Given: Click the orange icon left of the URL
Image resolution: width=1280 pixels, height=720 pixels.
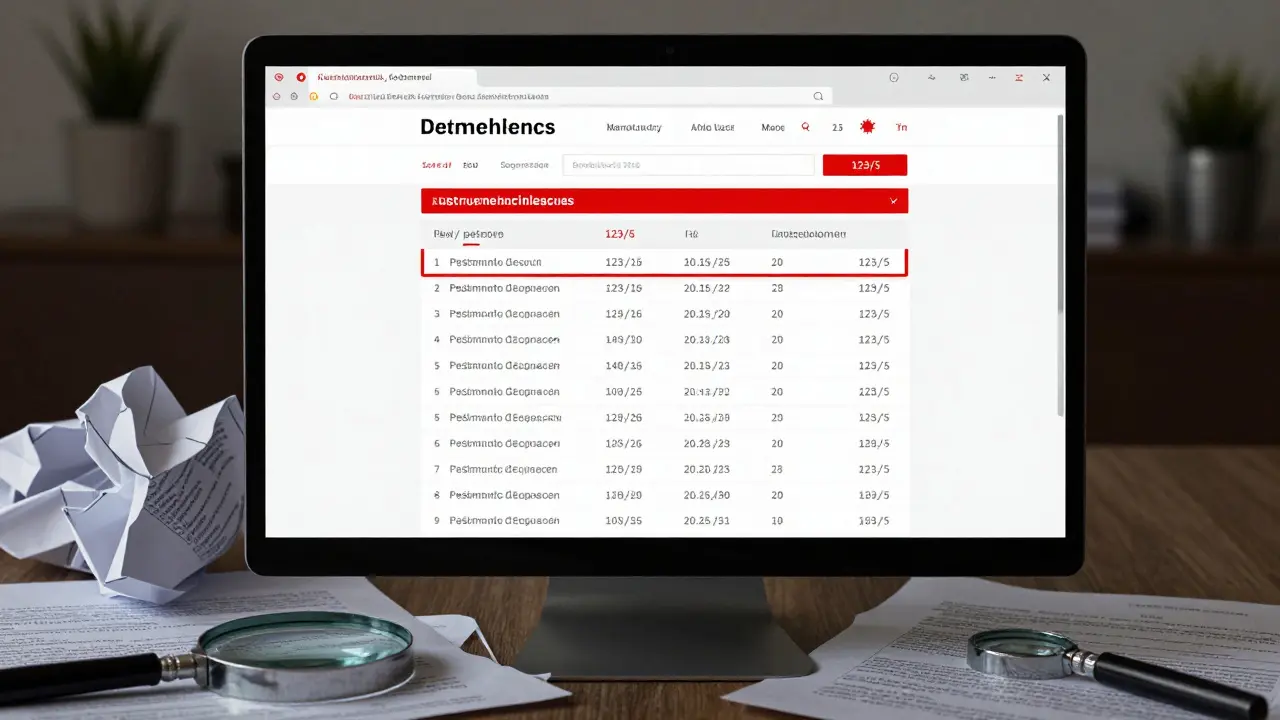Looking at the screenshot, I should [313, 97].
